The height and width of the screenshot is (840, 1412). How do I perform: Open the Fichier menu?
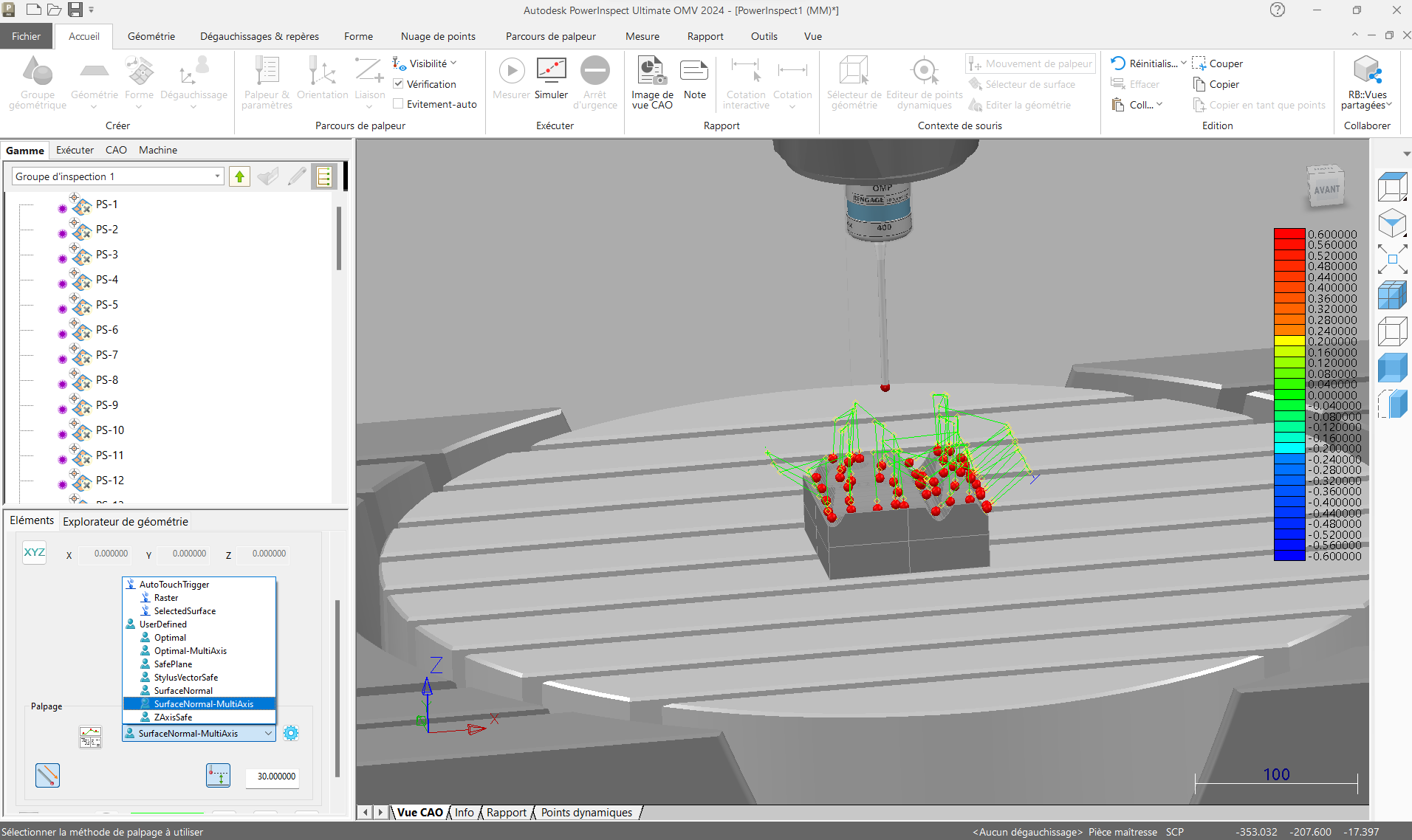tap(26, 36)
